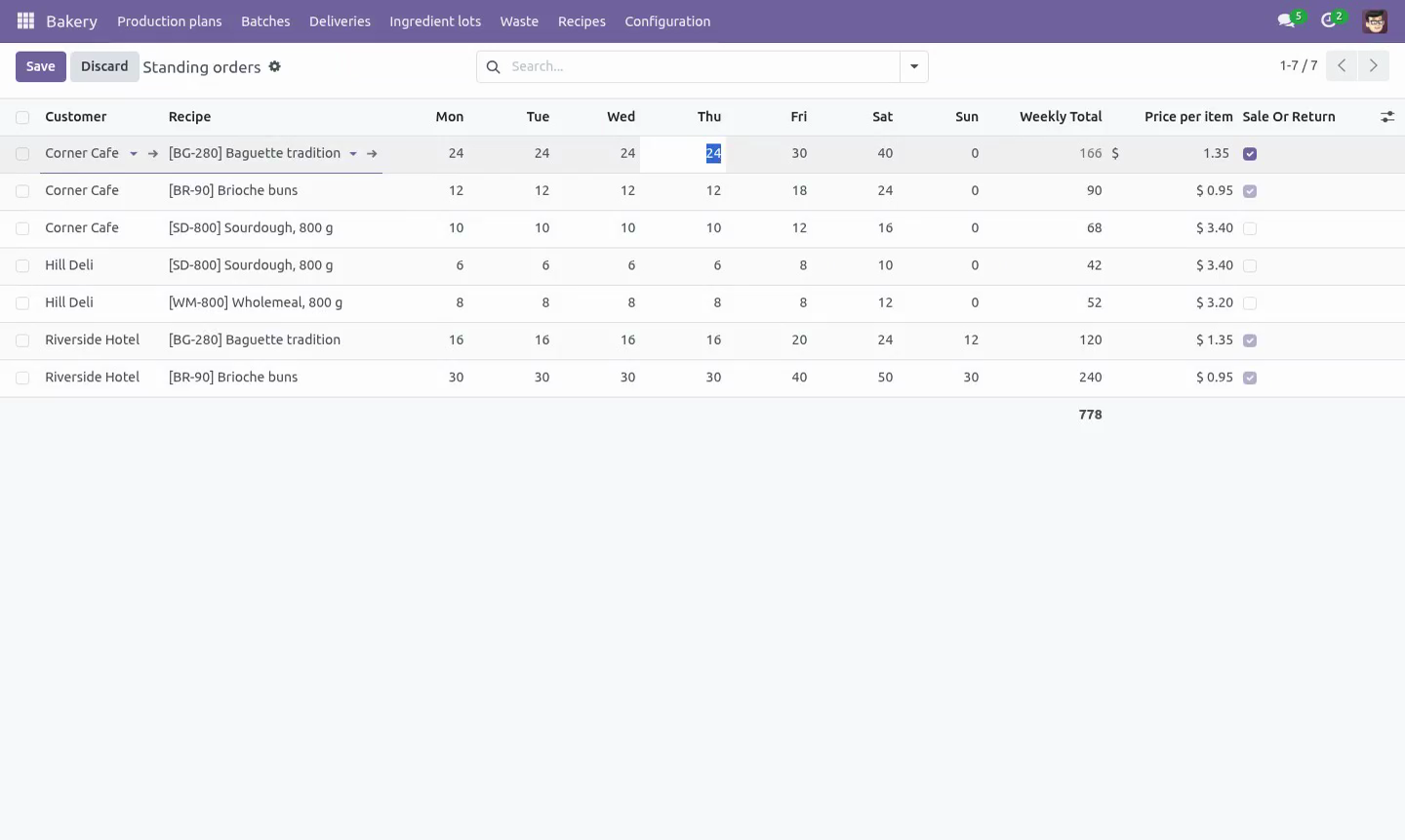Click weekly total 240 in Brioche buns row

pos(1090,378)
